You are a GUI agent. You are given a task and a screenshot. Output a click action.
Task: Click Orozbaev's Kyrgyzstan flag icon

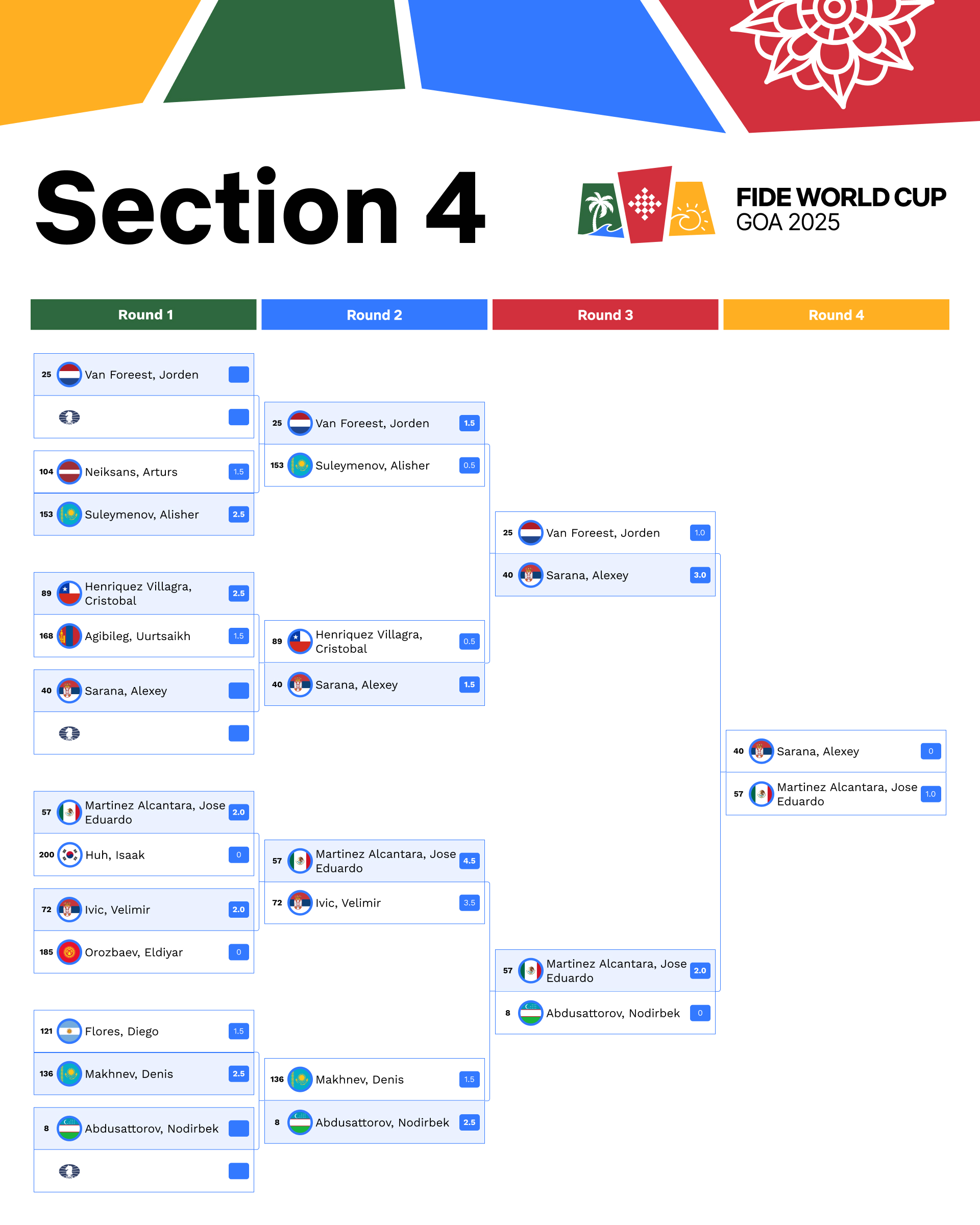pyautogui.click(x=69, y=952)
